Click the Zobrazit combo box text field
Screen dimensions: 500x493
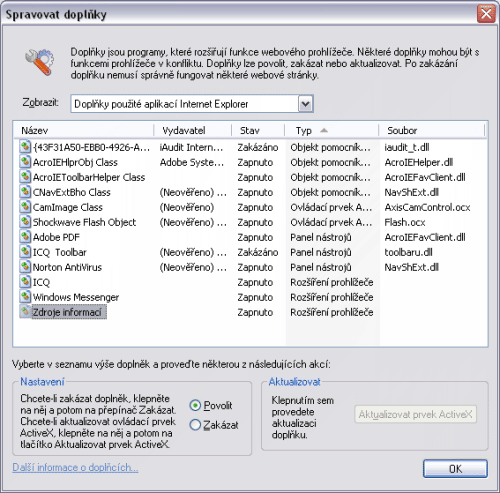(185, 104)
